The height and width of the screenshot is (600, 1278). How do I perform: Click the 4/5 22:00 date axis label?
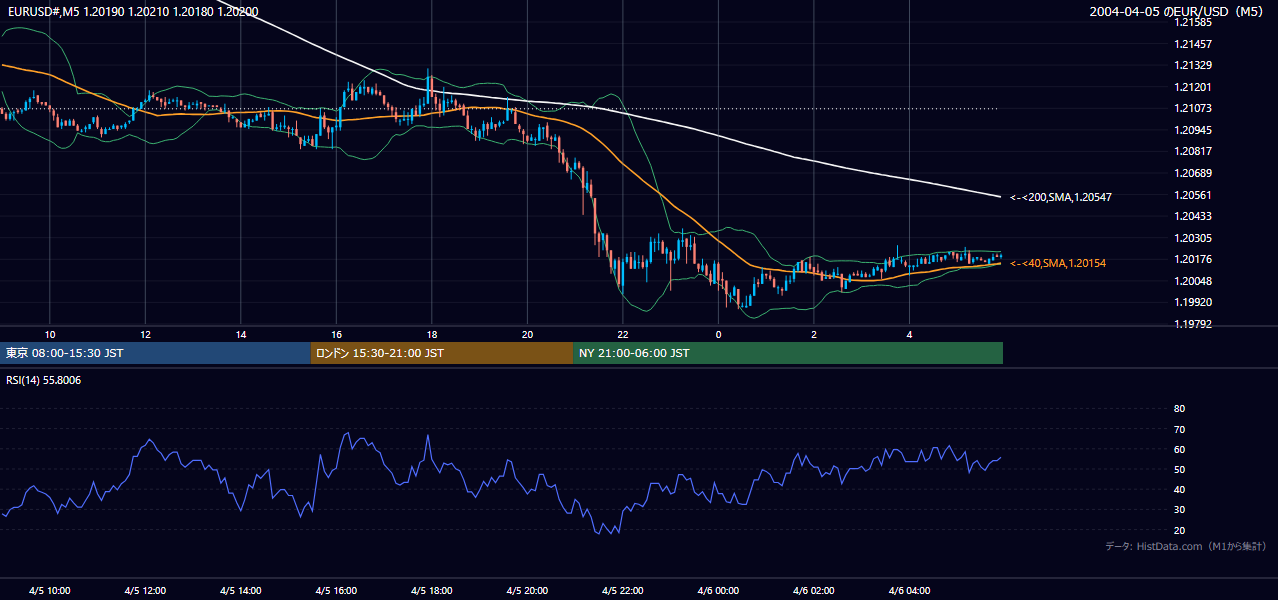[623, 591]
